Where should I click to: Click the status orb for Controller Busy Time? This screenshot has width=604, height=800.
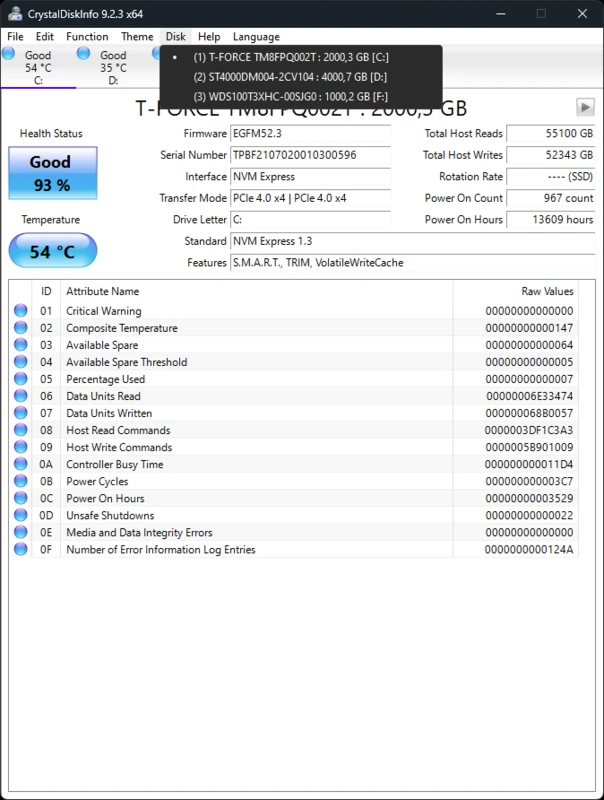(20, 464)
